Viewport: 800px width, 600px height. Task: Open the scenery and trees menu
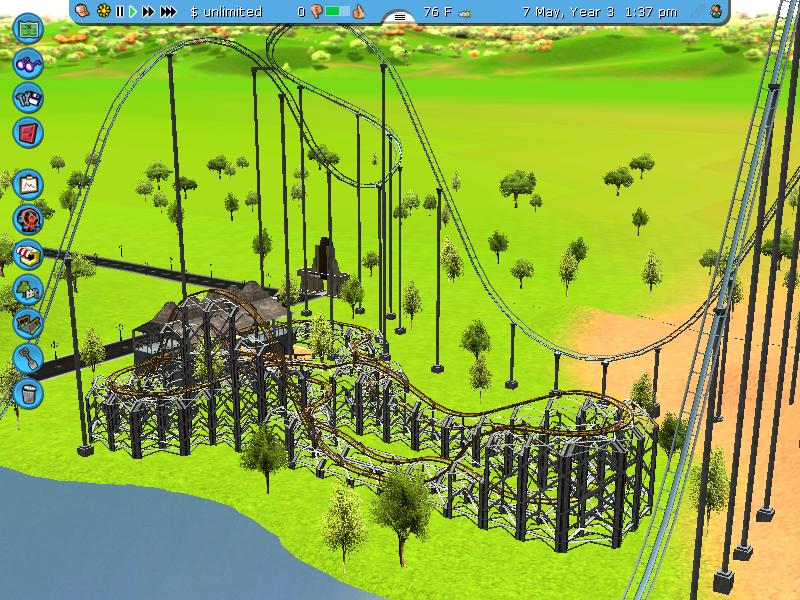point(28,289)
